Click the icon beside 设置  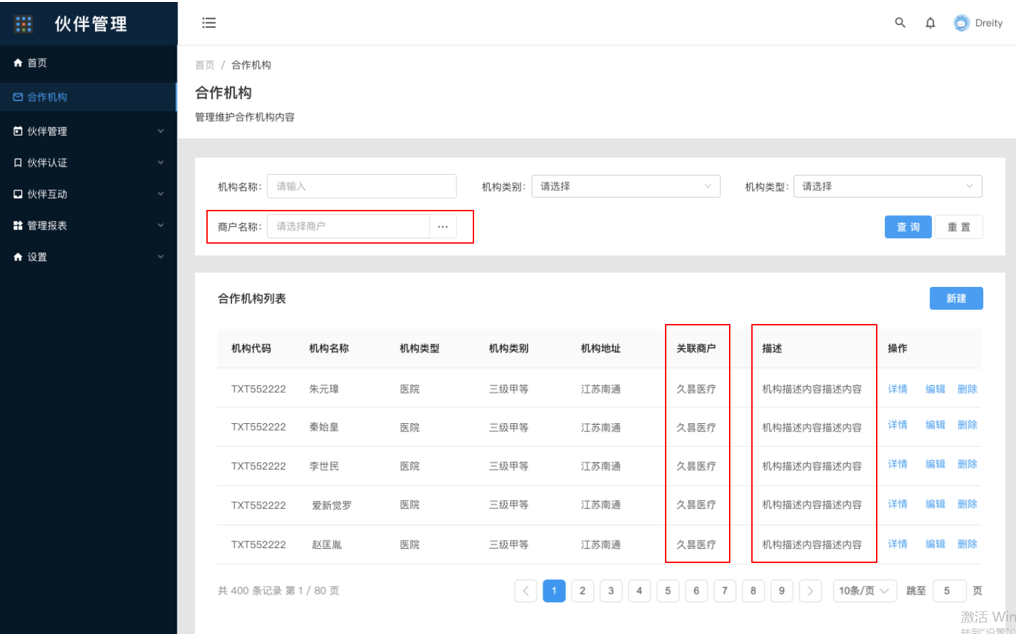pyautogui.click(x=18, y=257)
